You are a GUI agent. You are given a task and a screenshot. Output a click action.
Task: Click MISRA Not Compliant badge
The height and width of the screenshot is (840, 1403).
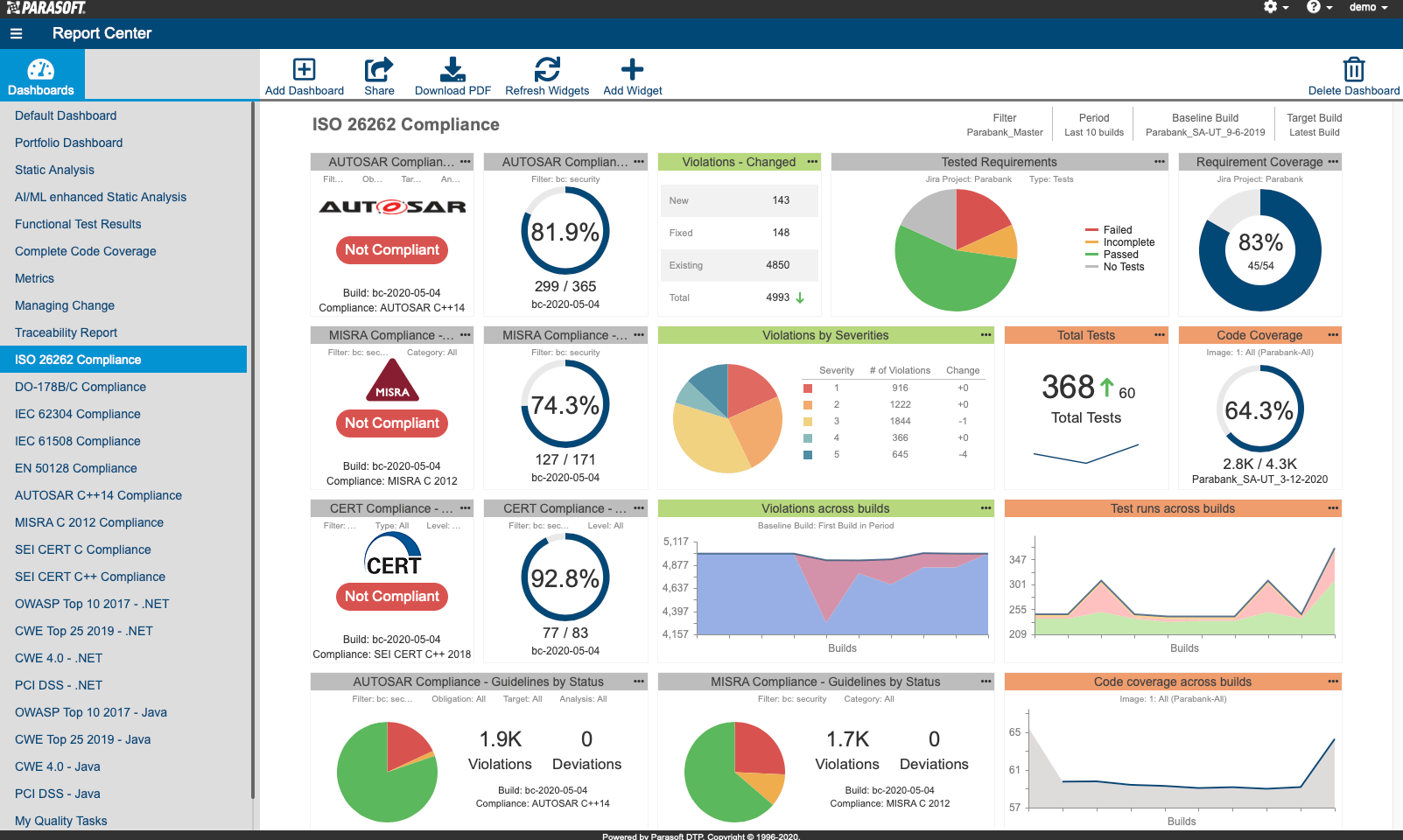click(x=392, y=423)
